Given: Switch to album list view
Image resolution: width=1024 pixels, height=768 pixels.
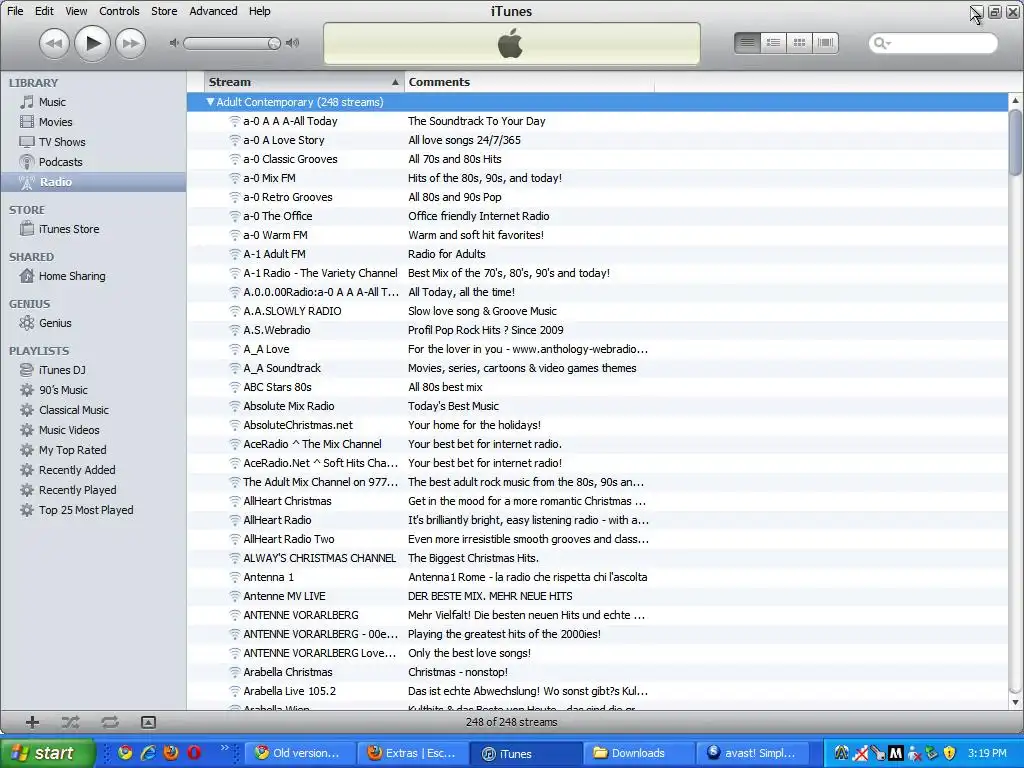Looking at the screenshot, I should coord(773,43).
